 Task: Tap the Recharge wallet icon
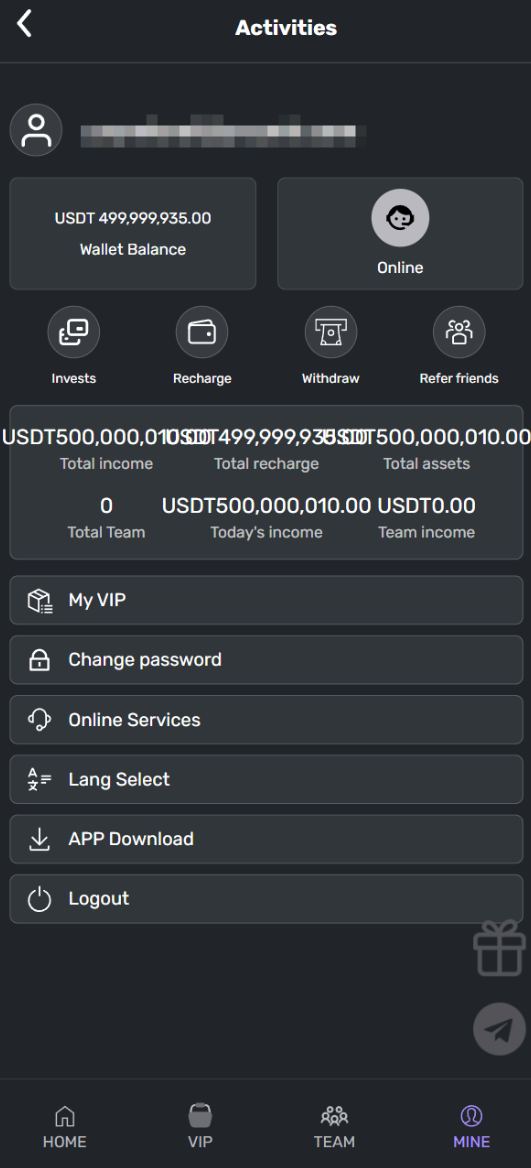[202, 332]
